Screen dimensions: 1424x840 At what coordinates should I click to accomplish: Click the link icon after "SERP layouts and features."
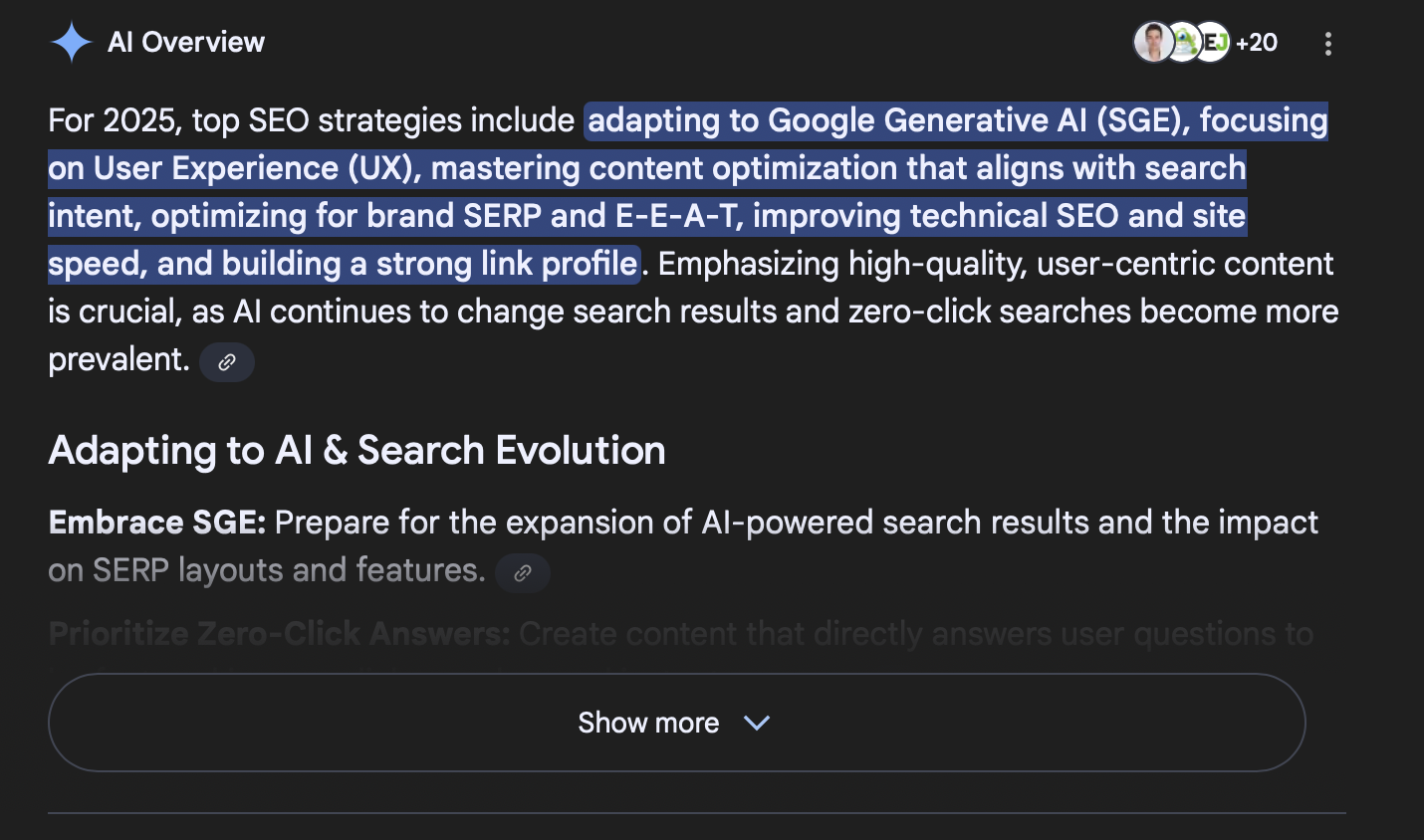point(523,573)
